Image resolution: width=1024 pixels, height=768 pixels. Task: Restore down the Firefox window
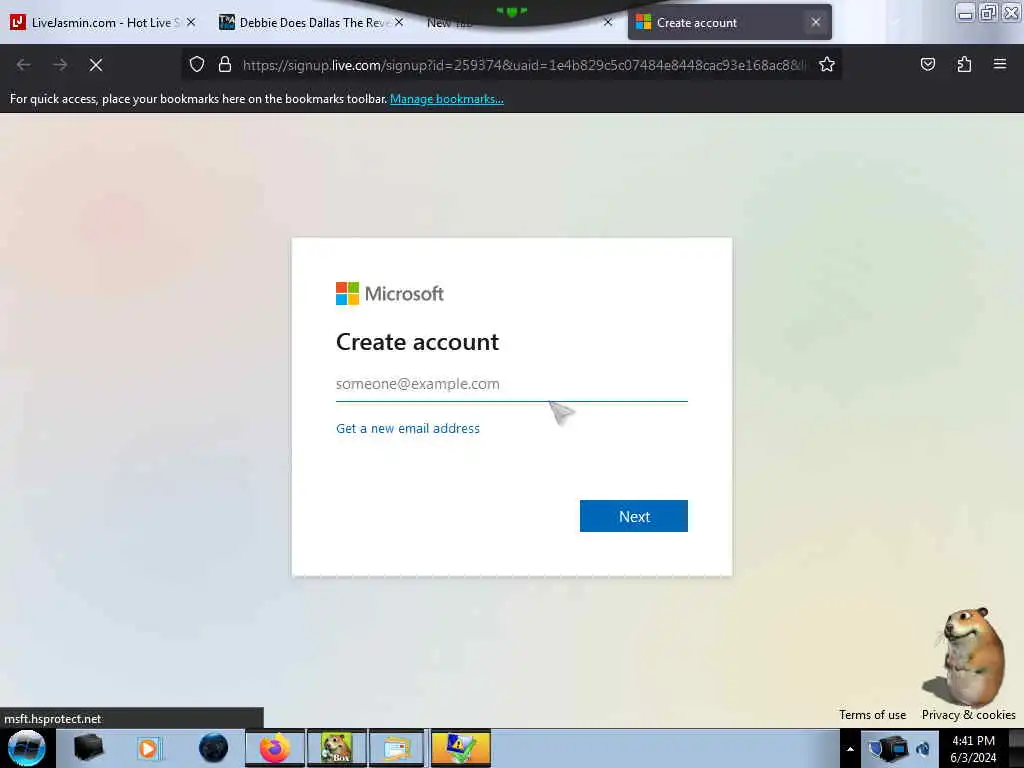pos(988,13)
